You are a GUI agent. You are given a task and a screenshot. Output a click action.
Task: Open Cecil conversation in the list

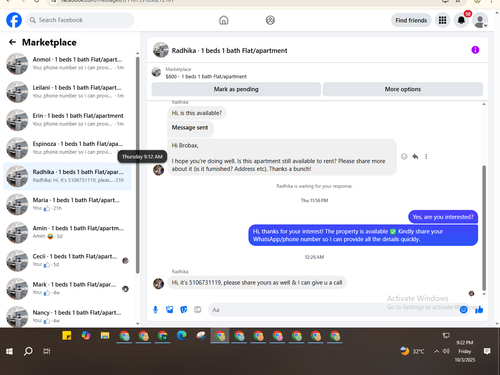(67, 260)
